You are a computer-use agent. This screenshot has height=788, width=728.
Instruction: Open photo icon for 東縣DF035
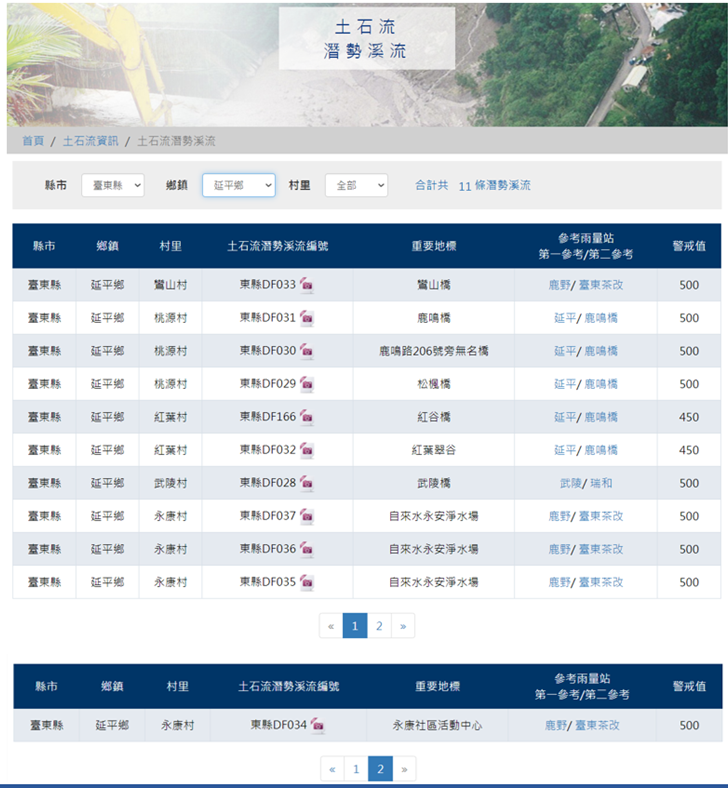click(x=307, y=582)
